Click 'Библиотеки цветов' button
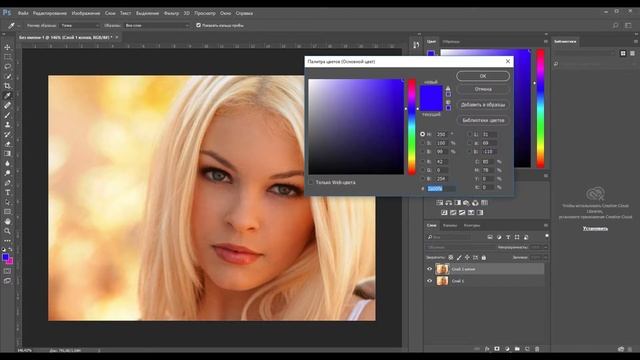Viewport: 640px width, 360px height. click(483, 120)
